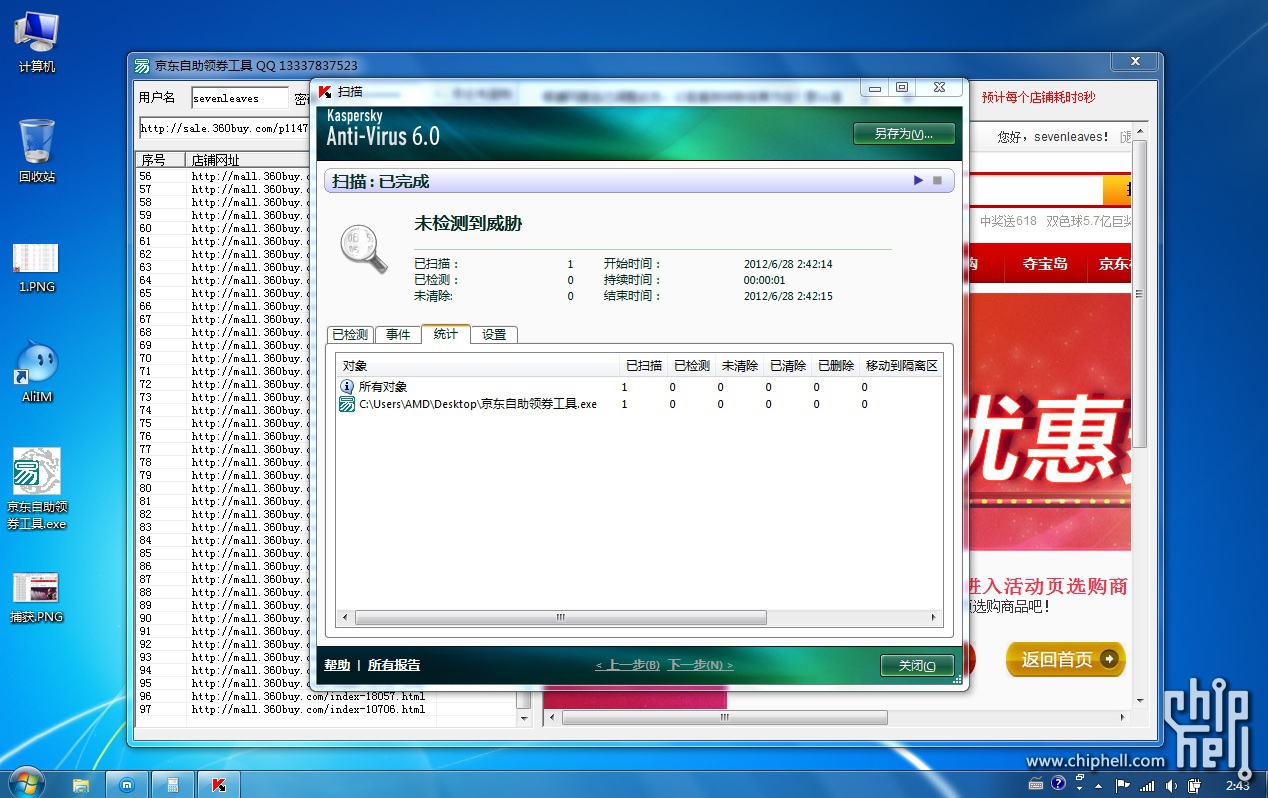
Task: Click the stop scan square button
Action: tap(937, 180)
